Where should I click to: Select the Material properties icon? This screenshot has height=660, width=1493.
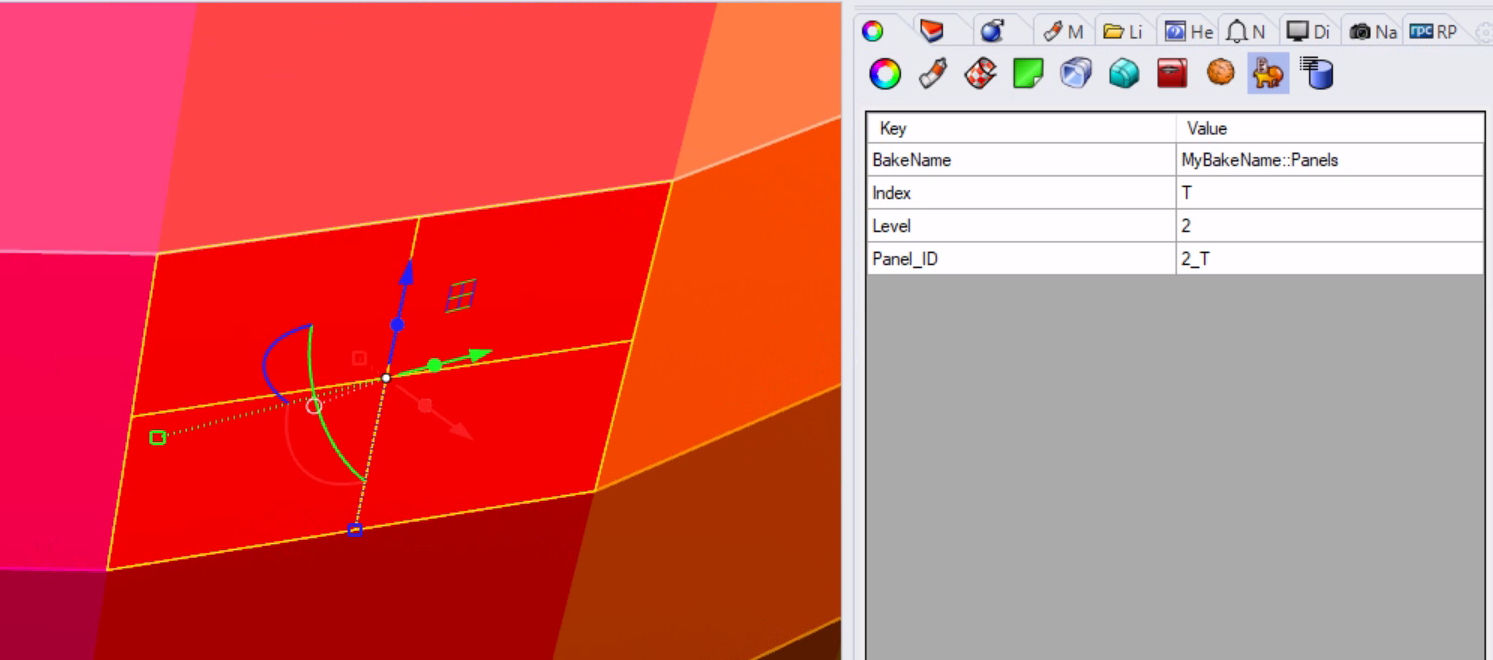(932, 72)
